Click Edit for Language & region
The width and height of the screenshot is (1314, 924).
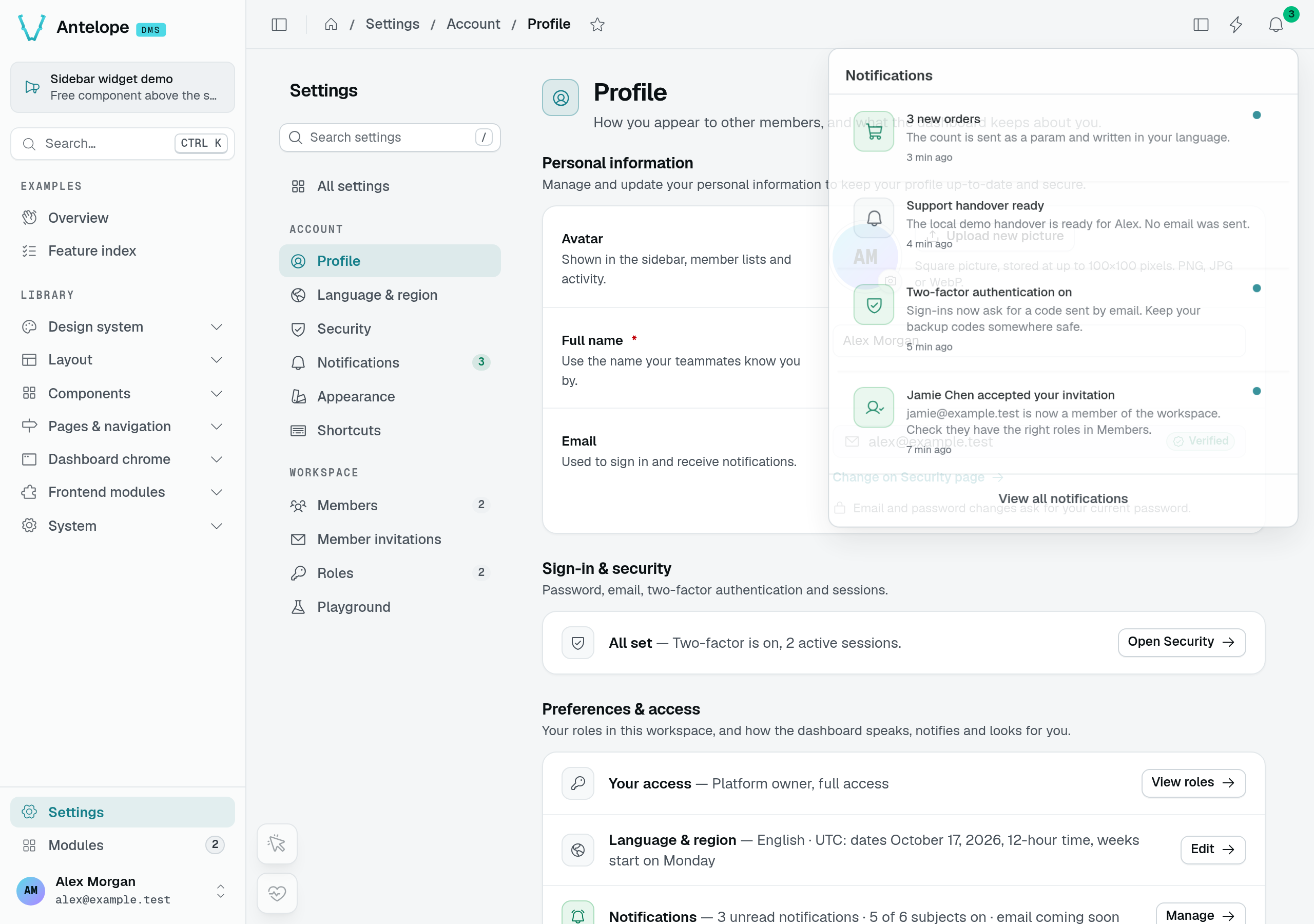click(x=1213, y=849)
